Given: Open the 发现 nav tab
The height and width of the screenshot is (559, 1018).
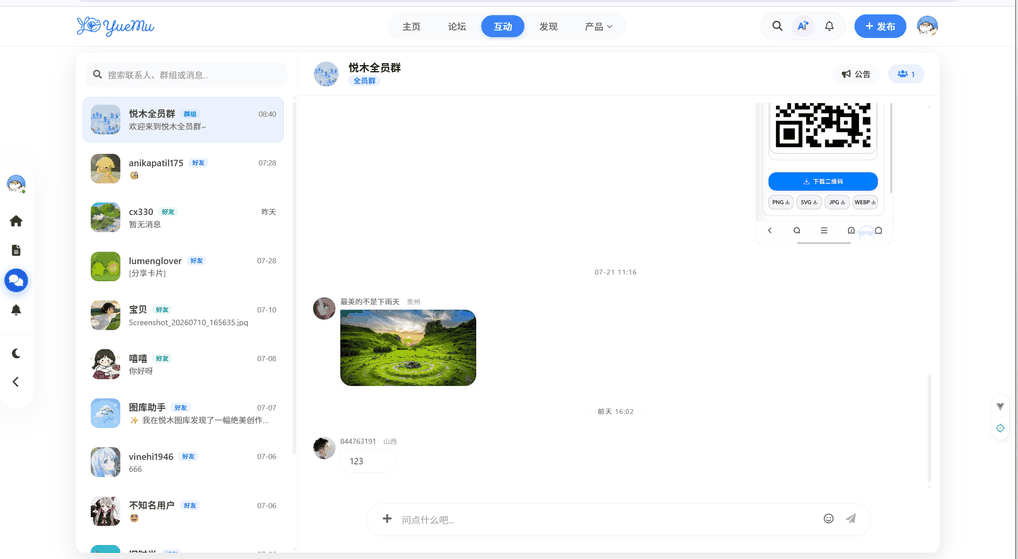Looking at the screenshot, I should coord(549,26).
